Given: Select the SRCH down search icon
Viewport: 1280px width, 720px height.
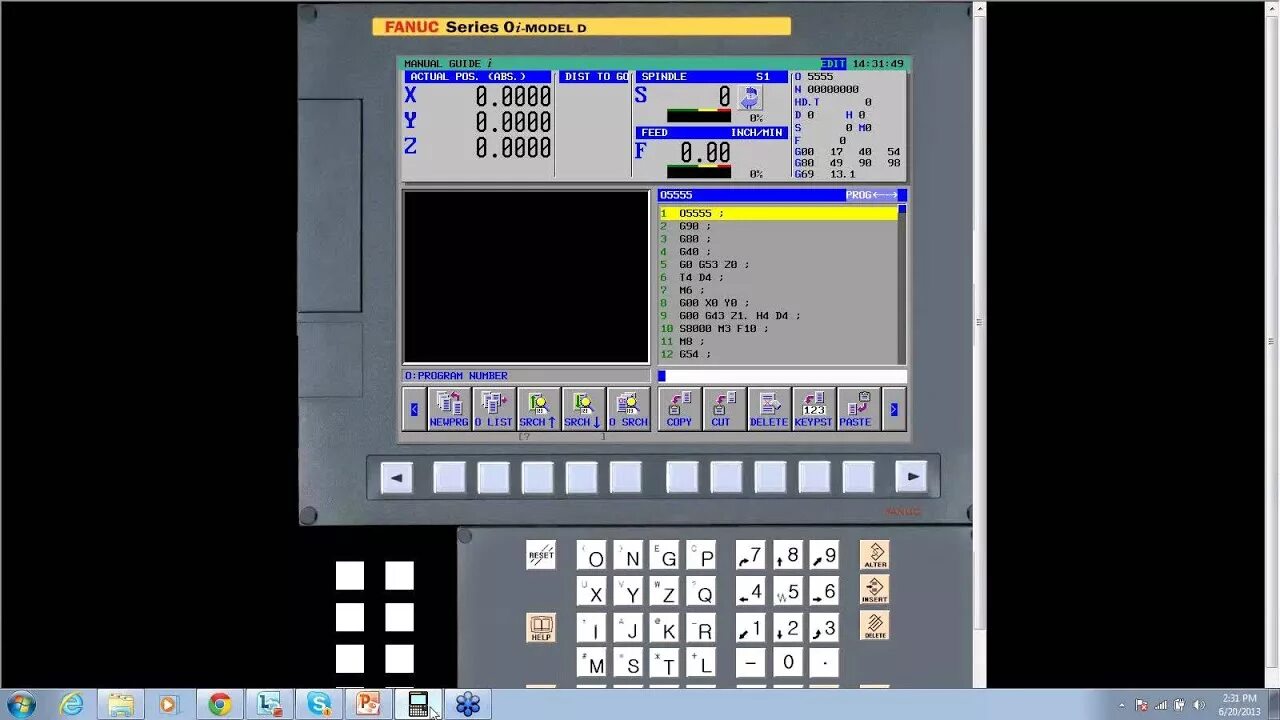Looking at the screenshot, I should pos(583,409).
